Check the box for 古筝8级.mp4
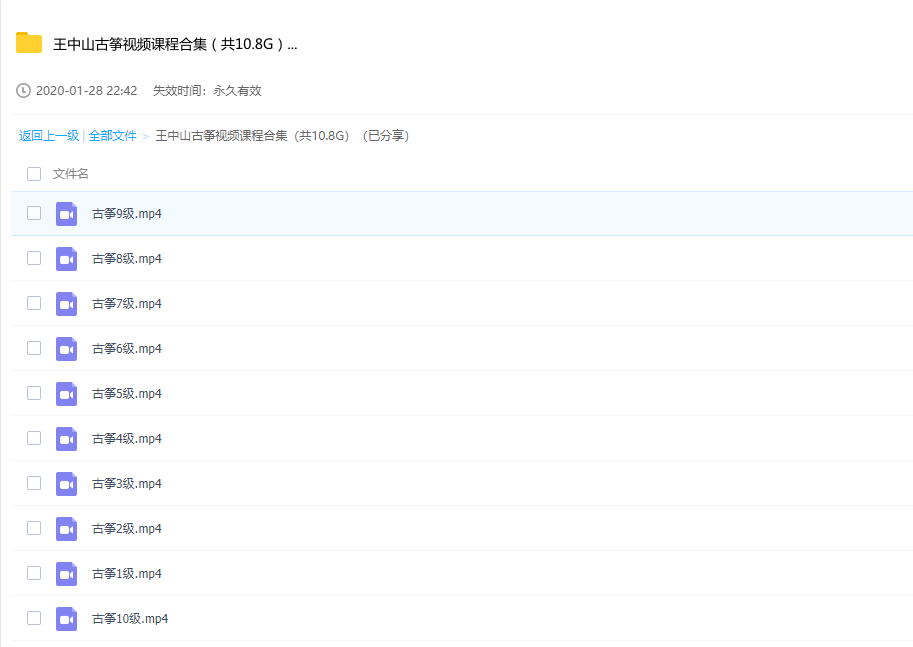This screenshot has width=913, height=647. pos(34,258)
